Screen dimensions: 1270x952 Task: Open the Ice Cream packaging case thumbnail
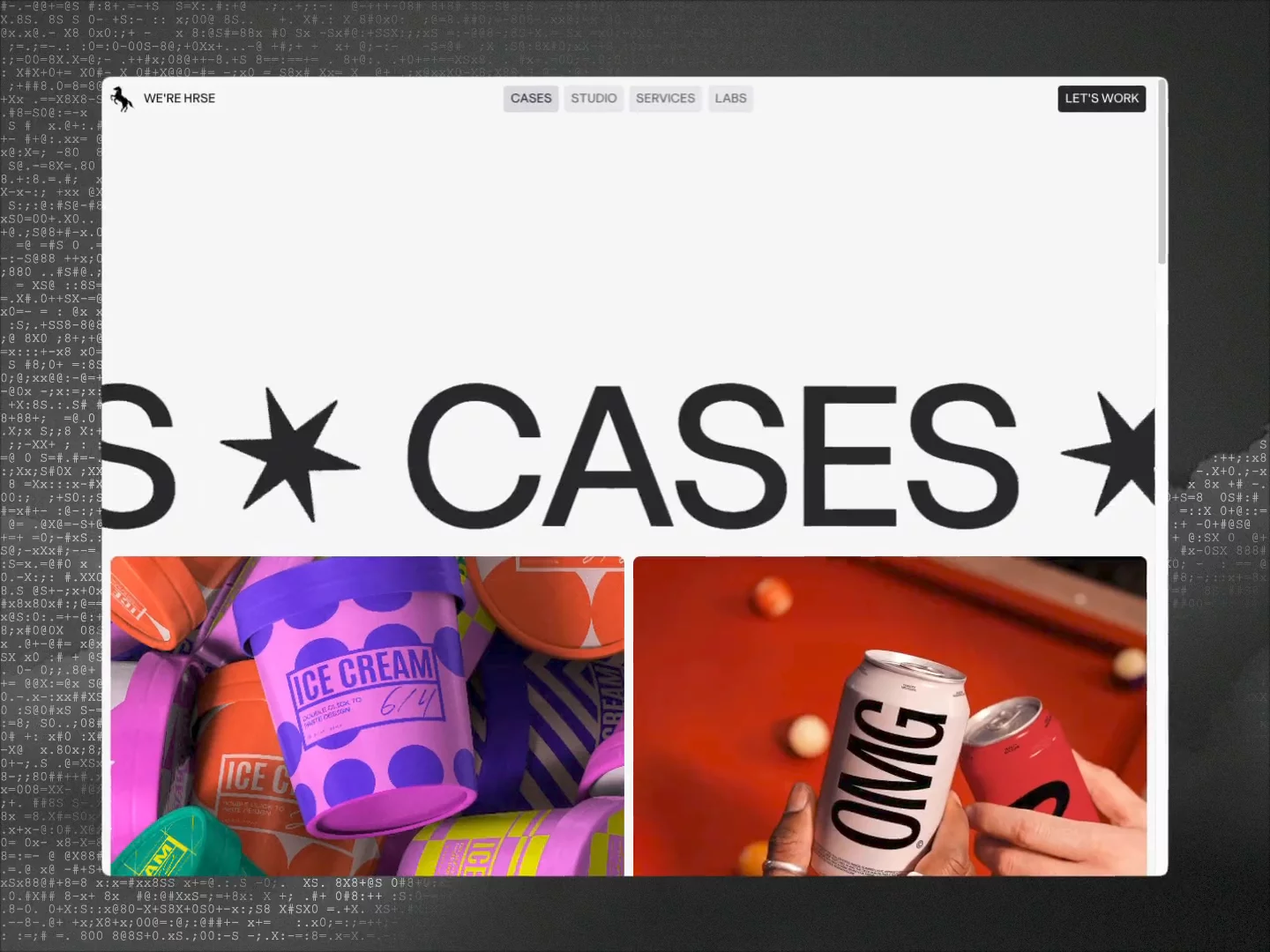[367, 716]
